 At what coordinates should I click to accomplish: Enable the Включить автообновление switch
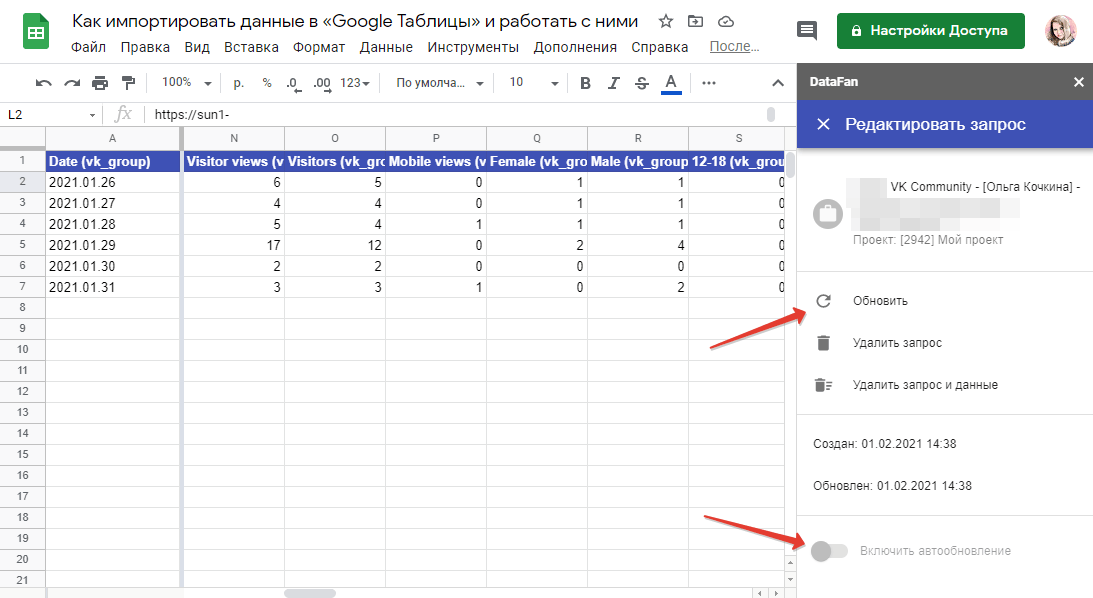(x=829, y=551)
